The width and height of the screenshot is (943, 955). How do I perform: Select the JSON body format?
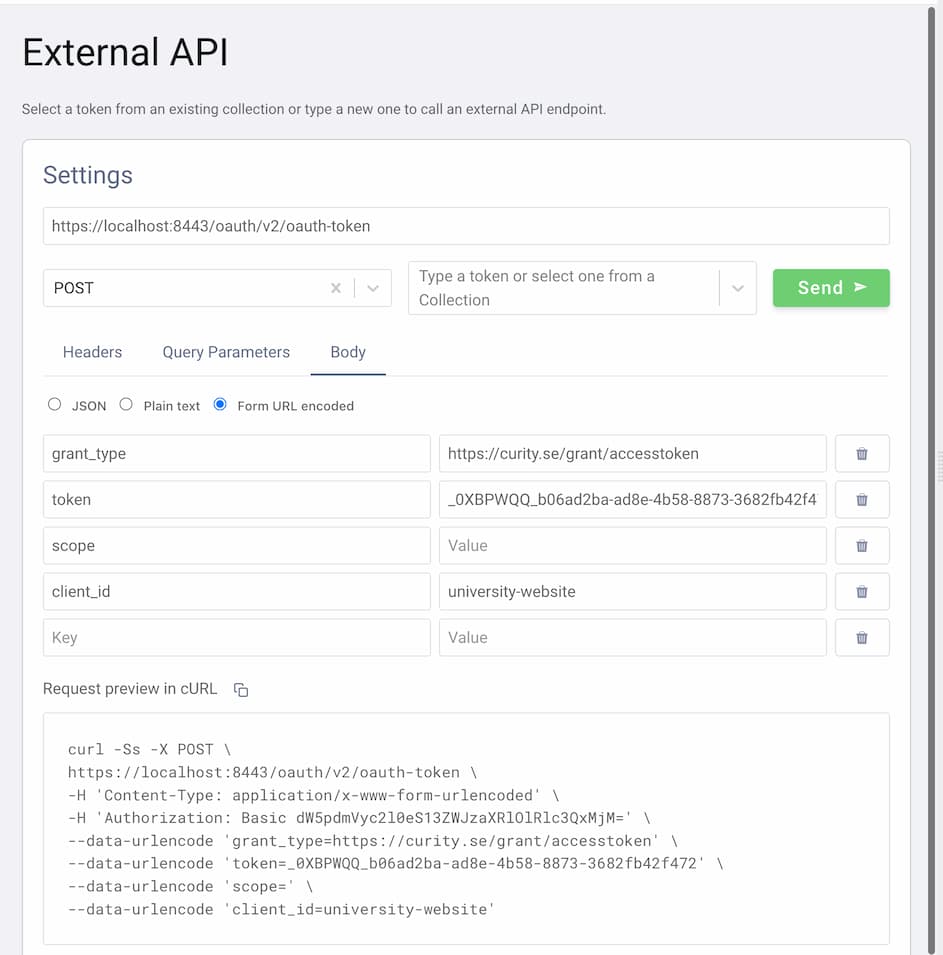pos(55,405)
